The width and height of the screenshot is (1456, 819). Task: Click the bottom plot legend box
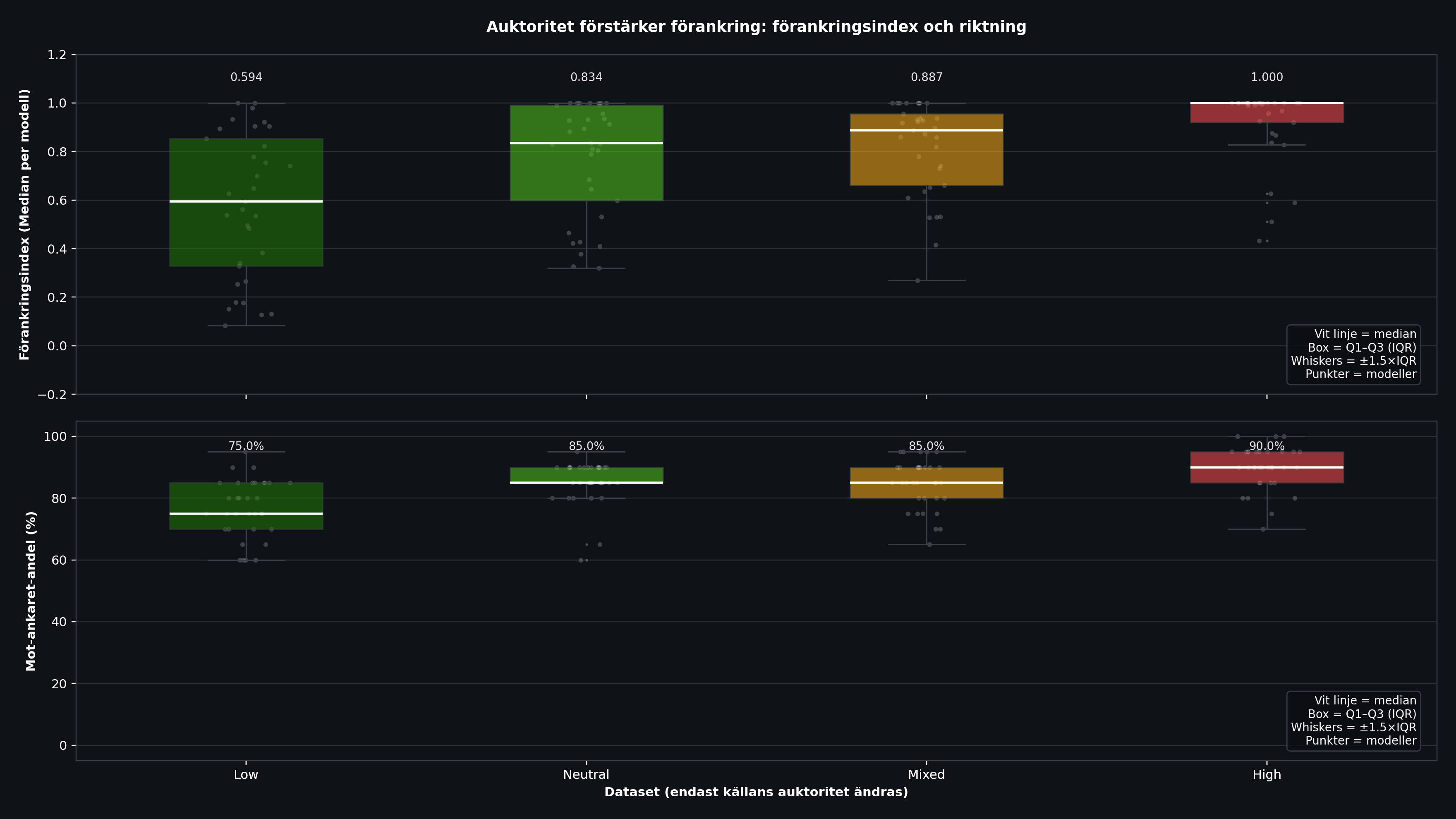click(x=1353, y=721)
